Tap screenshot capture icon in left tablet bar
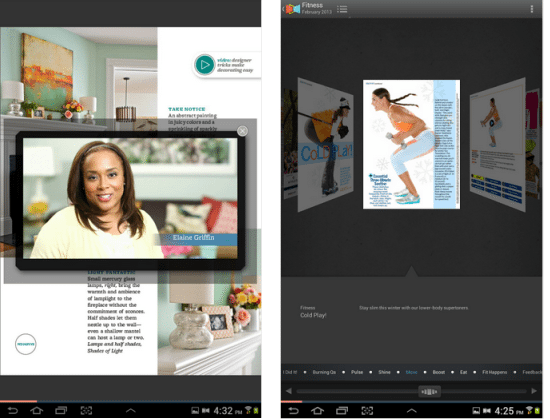 click(86, 411)
